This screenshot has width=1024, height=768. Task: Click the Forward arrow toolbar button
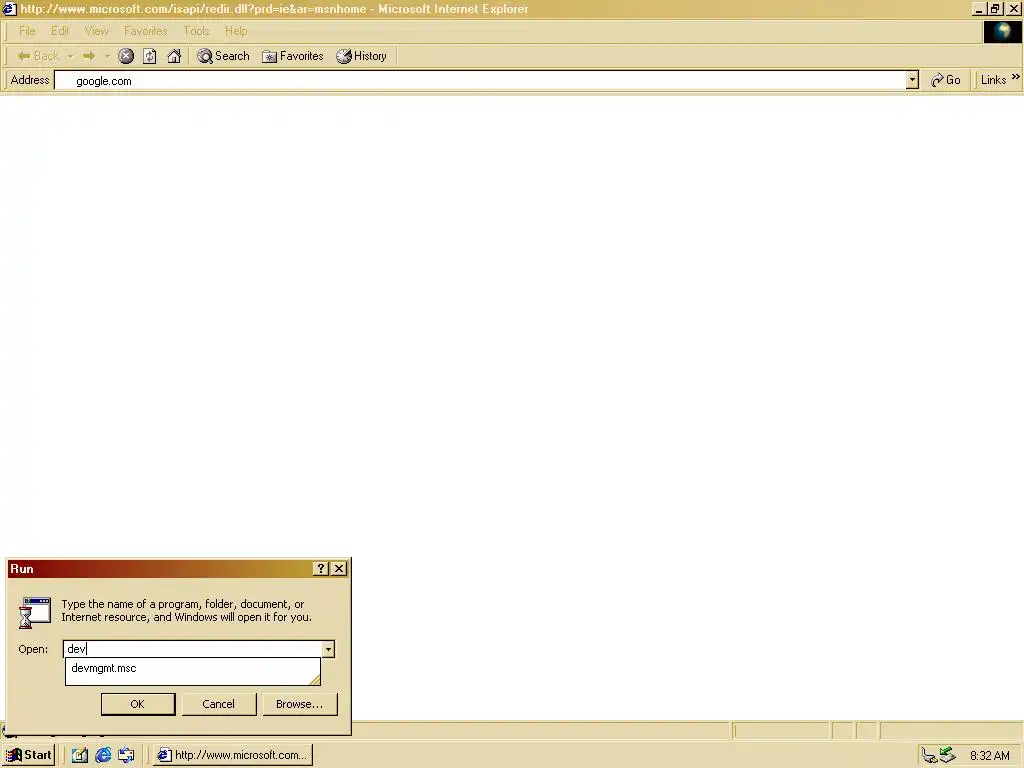tap(89, 56)
